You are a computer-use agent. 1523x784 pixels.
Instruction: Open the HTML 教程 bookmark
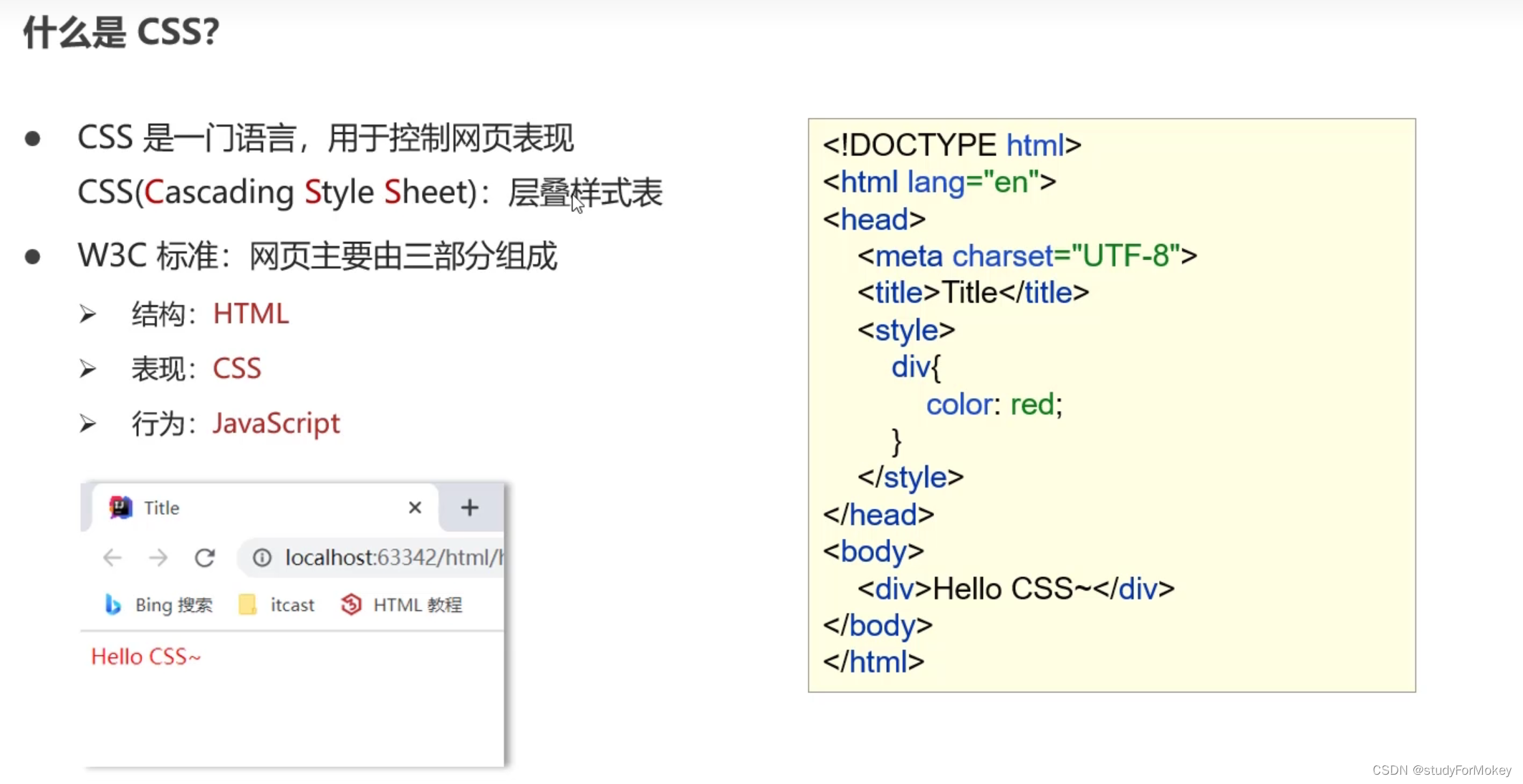click(402, 605)
